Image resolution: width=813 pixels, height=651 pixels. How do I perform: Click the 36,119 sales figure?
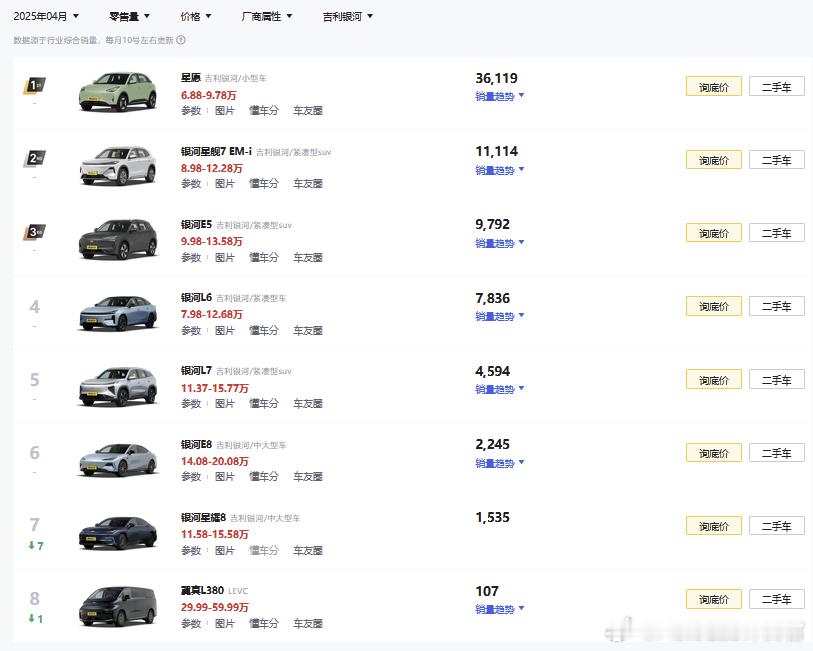[x=496, y=78]
